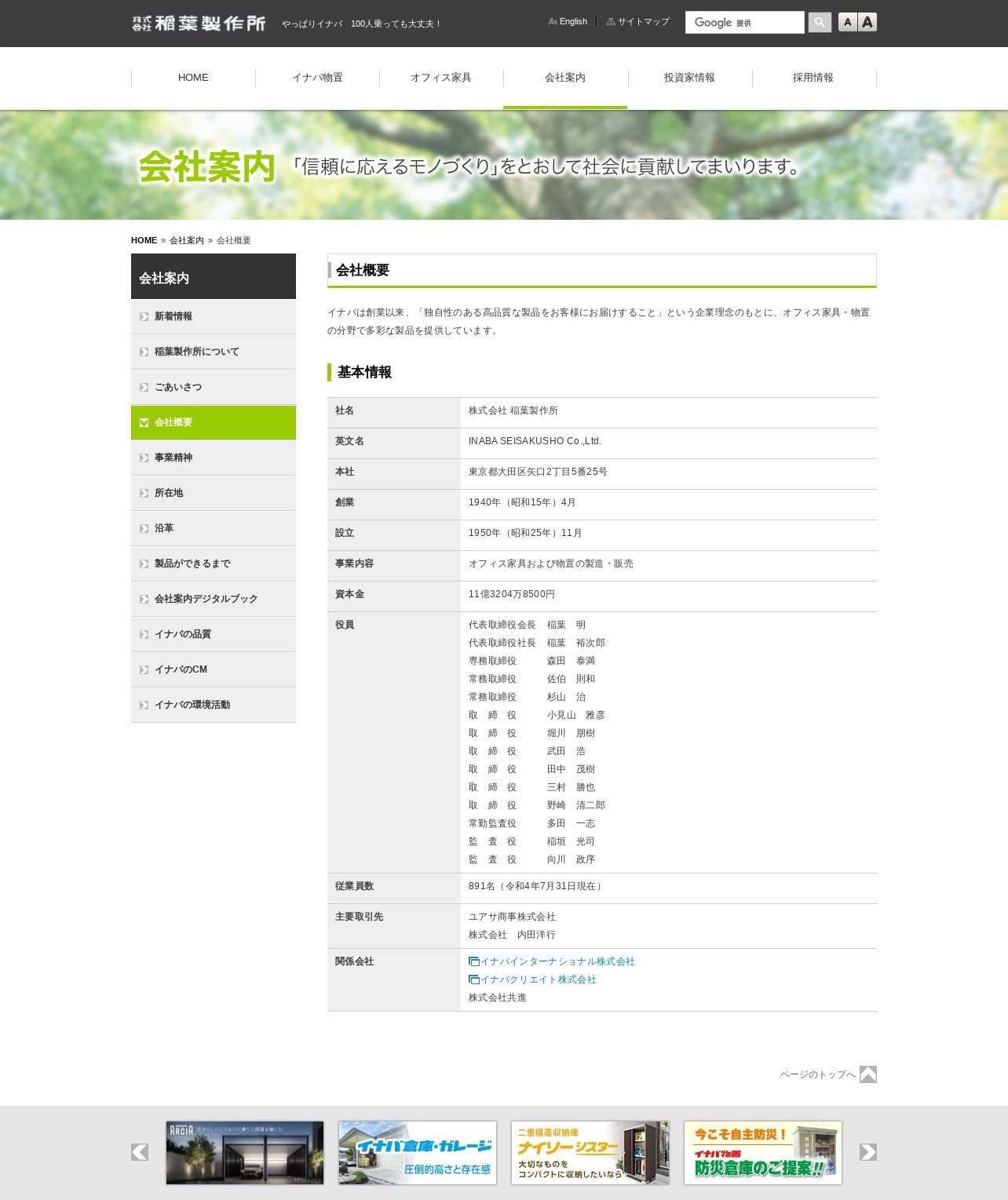The height and width of the screenshot is (1200, 1008).
Task: Open the イナバ倉庫・ガレージ banner thumbnail
Action: click(x=418, y=1152)
